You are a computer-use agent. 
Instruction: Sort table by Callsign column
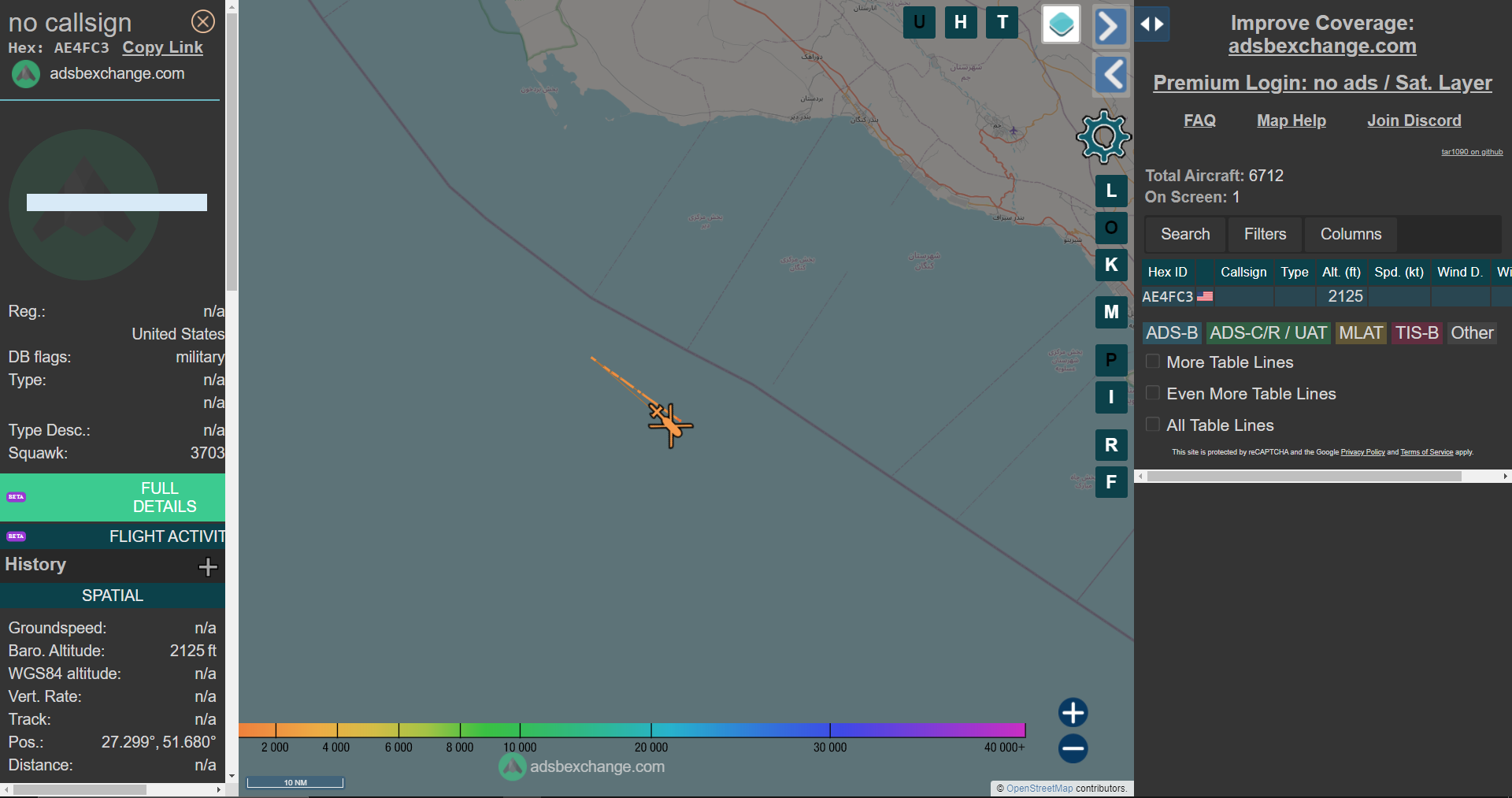coord(1243,272)
